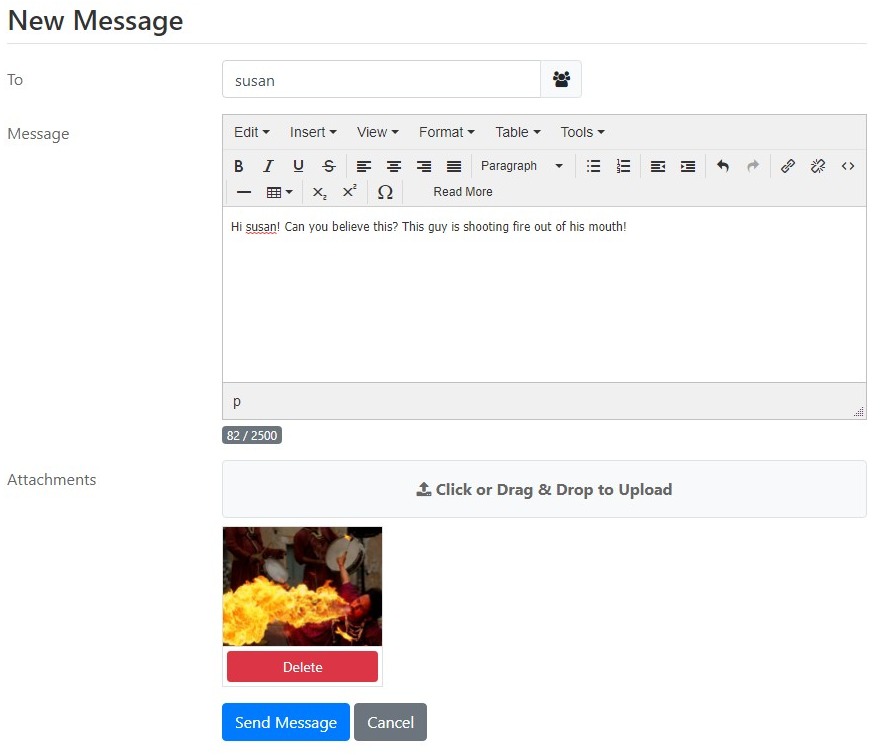Screen dimensions: 883x755
Task: Align text left
Action: [x=364, y=167]
